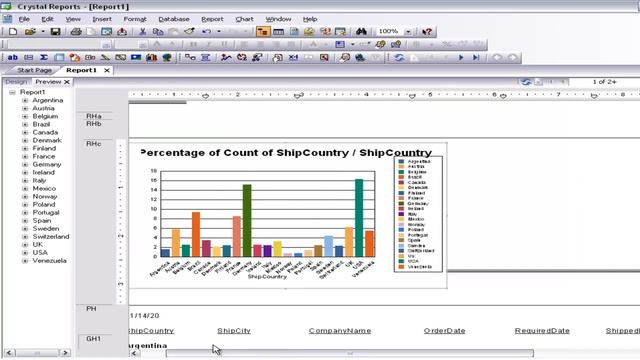Select the OrderDate column header
Viewport: 640px width, 360px height.
coord(444,331)
